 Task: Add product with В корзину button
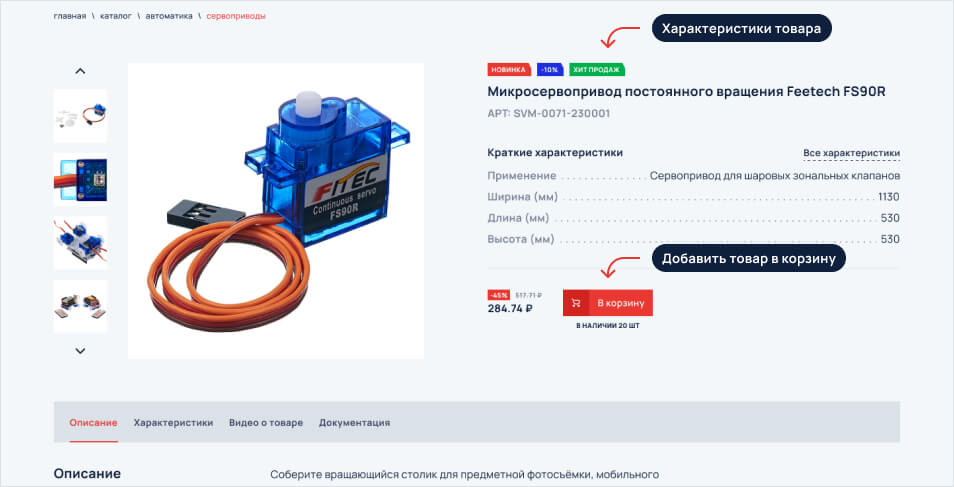[x=608, y=303]
